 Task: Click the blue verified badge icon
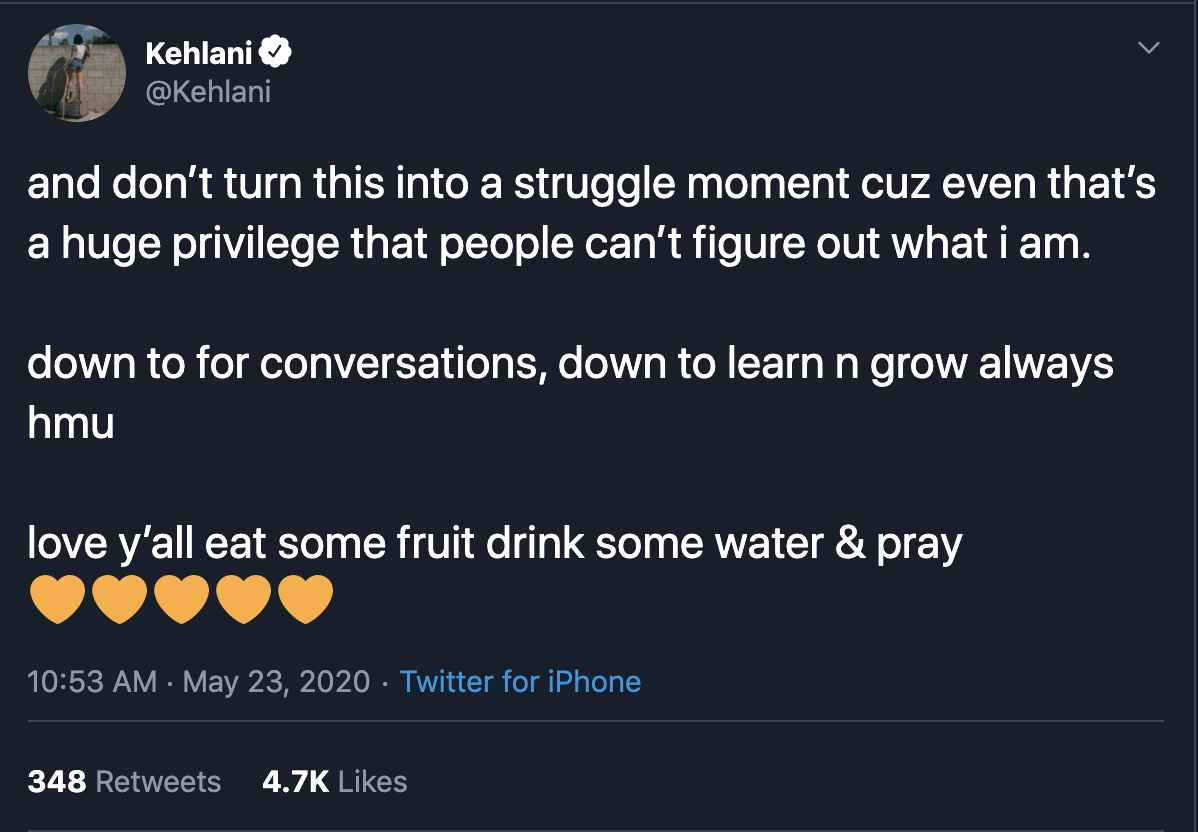pyautogui.click(x=275, y=53)
